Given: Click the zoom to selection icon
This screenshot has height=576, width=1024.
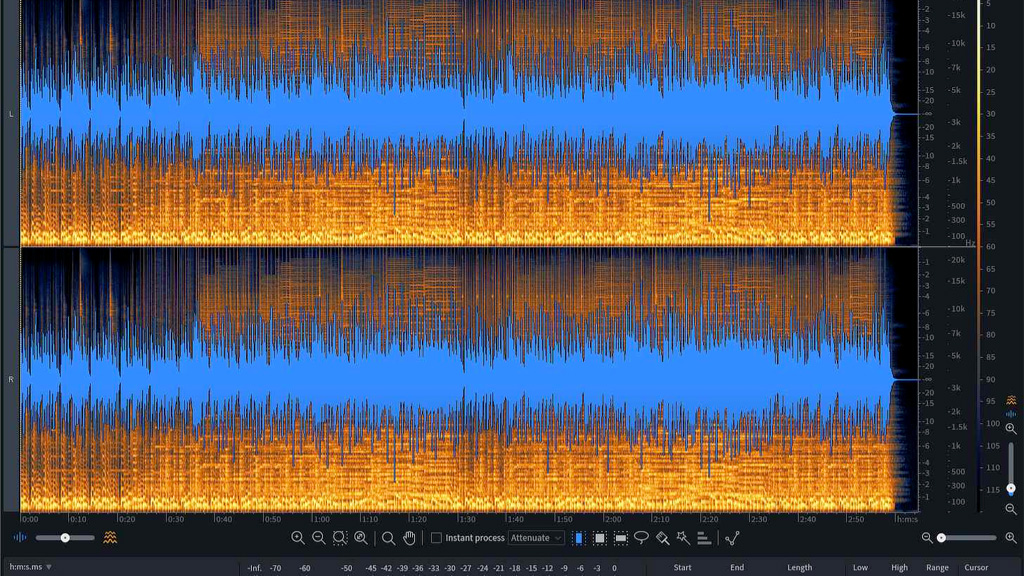Looking at the screenshot, I should (x=340, y=537).
